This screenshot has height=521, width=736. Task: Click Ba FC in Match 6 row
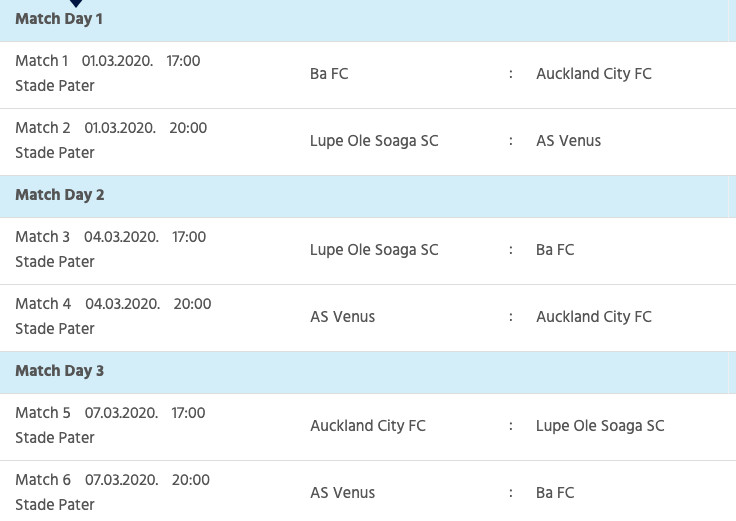555,493
